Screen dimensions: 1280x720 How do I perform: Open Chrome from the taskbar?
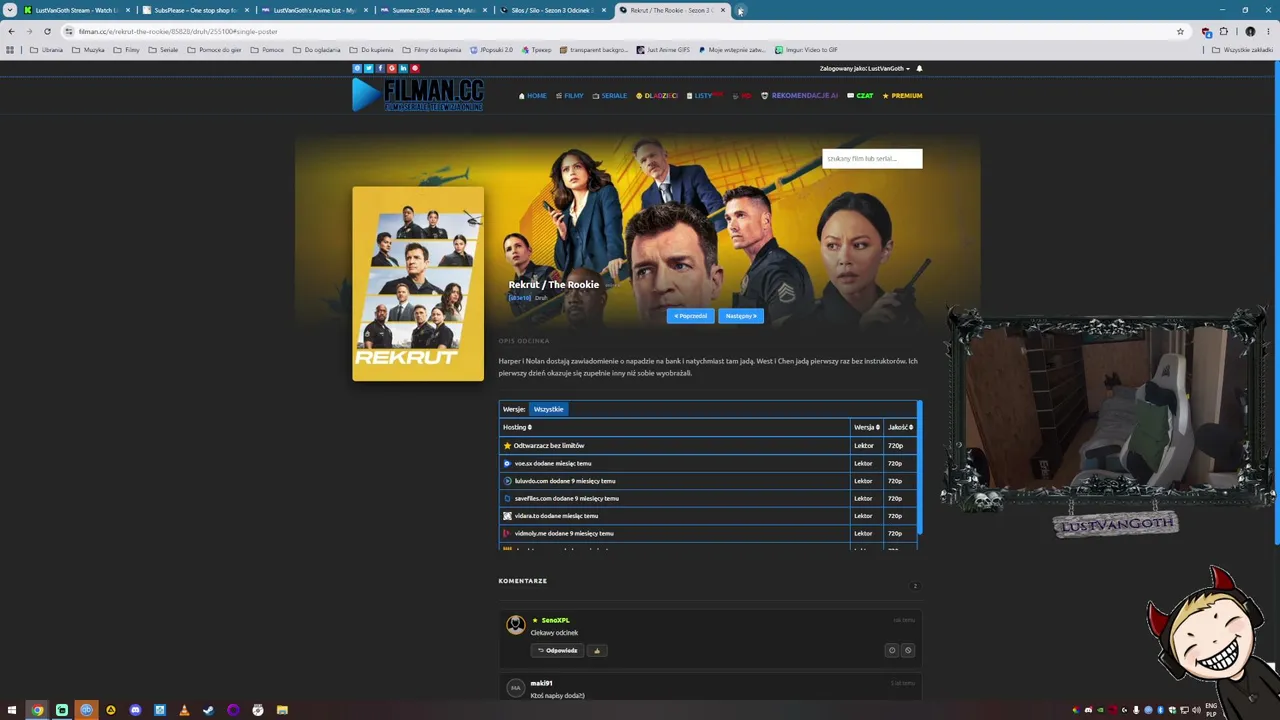click(37, 710)
